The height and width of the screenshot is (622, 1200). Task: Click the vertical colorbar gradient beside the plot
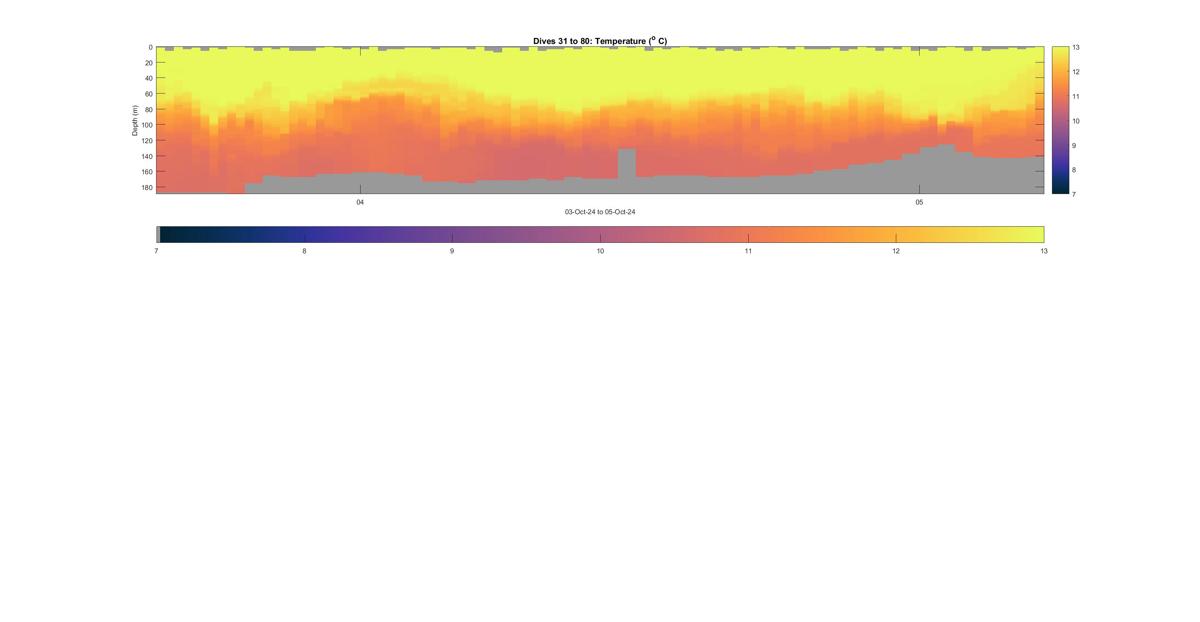click(x=1060, y=120)
